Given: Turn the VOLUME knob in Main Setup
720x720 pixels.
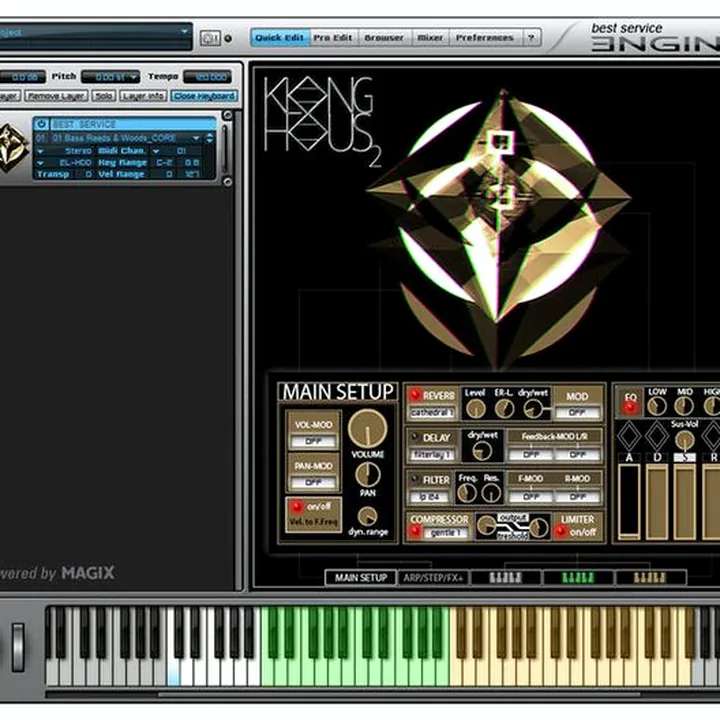Looking at the screenshot, I should coord(367,428).
